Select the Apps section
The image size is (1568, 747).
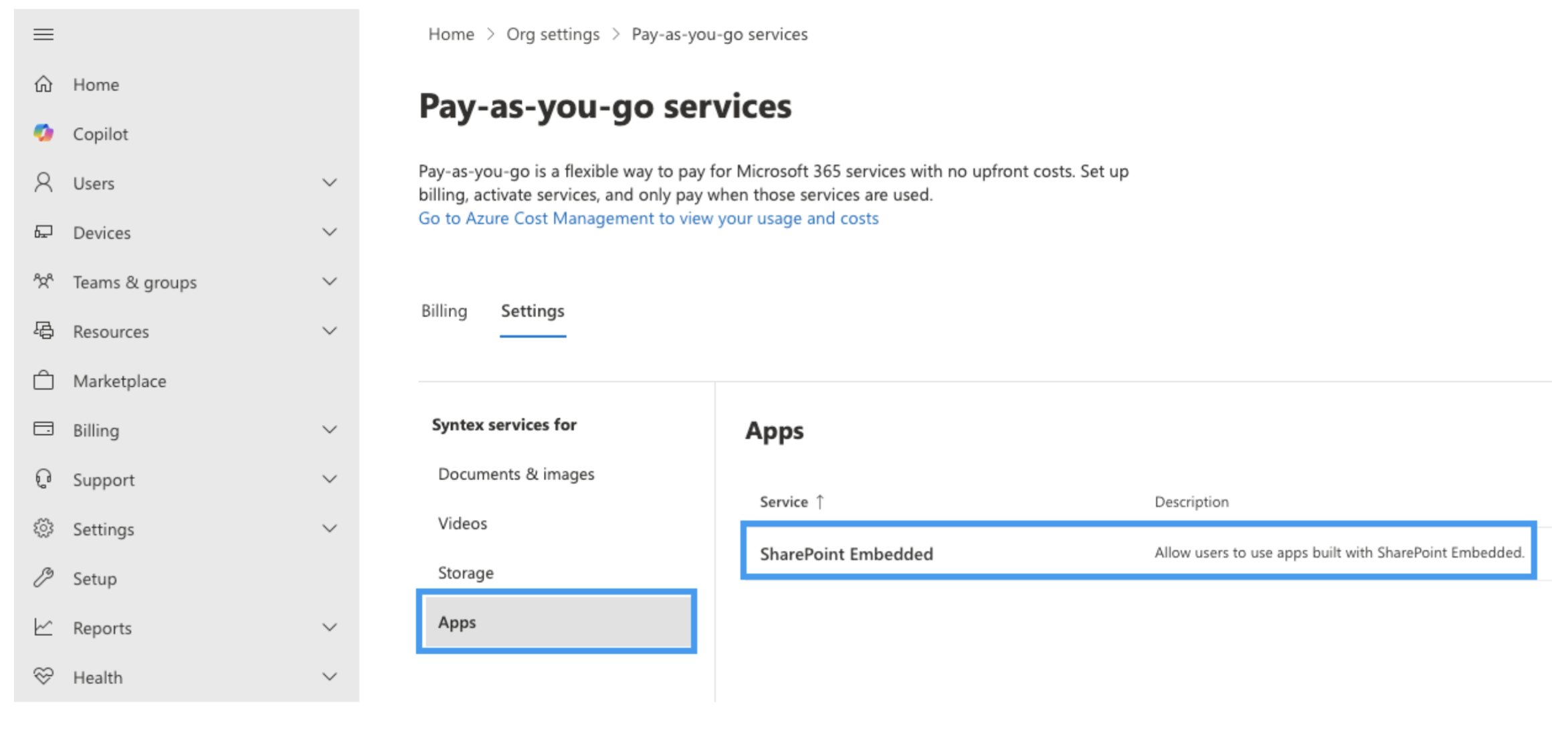point(557,622)
